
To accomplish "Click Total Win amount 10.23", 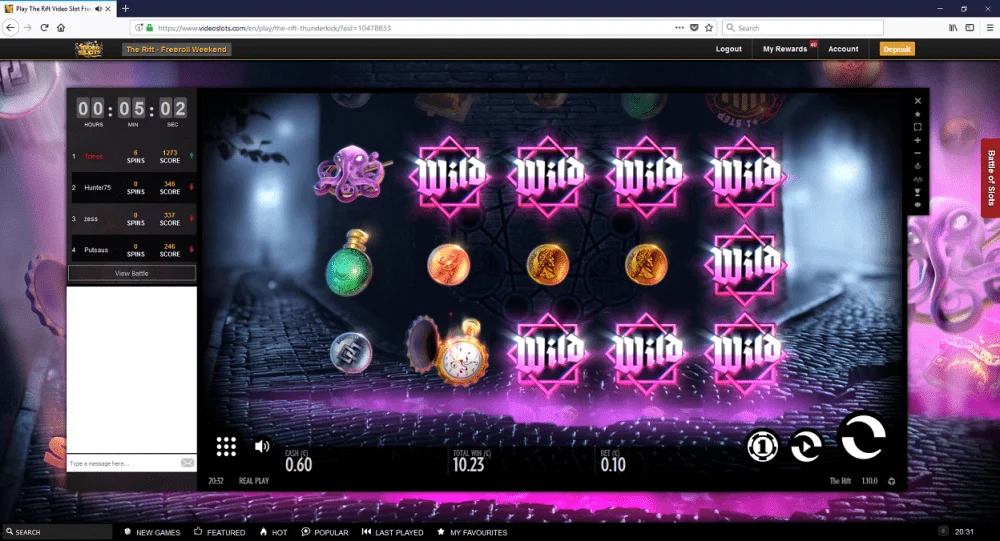I will tap(469, 464).
